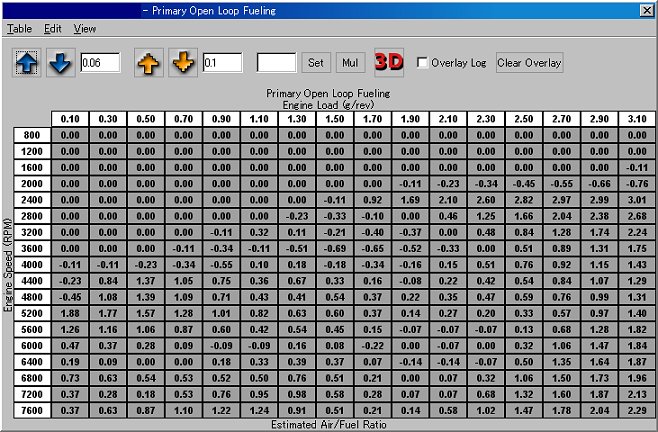Select cell -0.22 in the 6000 row
658x432 pixels.
373,346
